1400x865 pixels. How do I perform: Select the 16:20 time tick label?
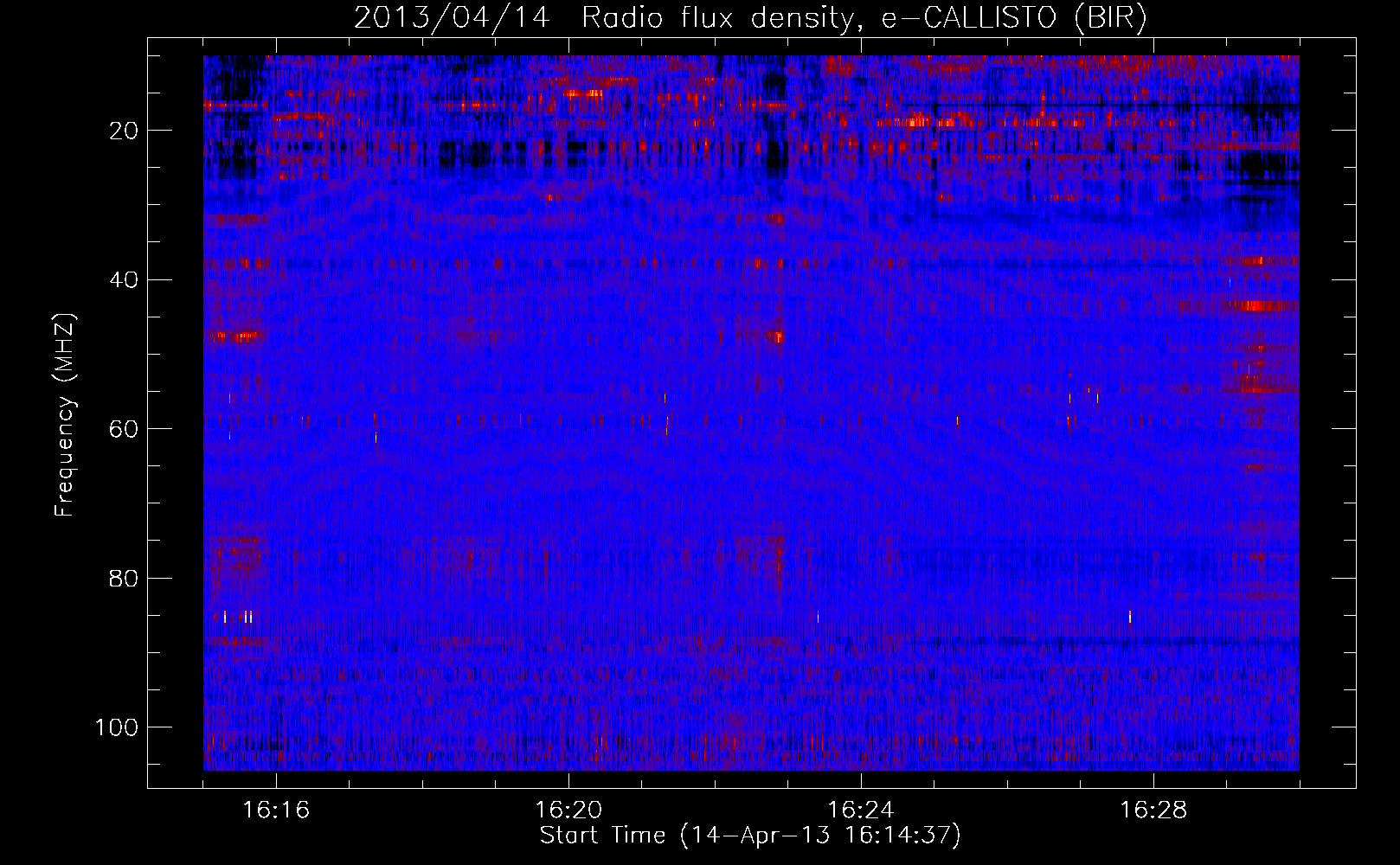(x=568, y=811)
